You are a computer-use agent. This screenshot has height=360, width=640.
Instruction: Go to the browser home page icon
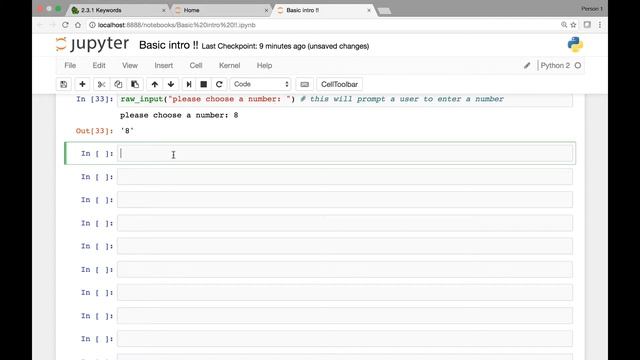pyautogui.click(x=78, y=25)
